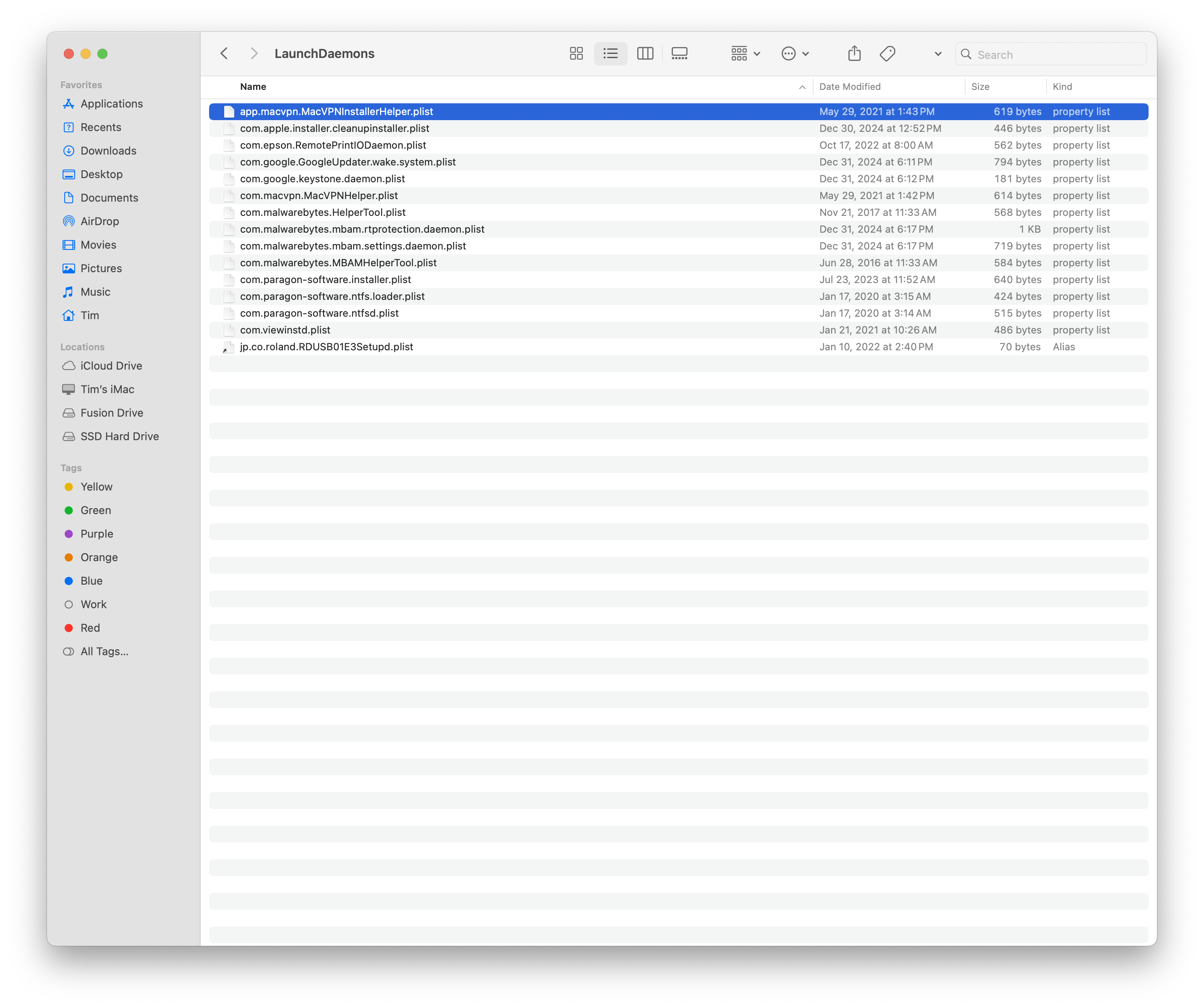Expand the toolbar overflow chevron
The width and height of the screenshot is (1204, 1008).
(937, 53)
